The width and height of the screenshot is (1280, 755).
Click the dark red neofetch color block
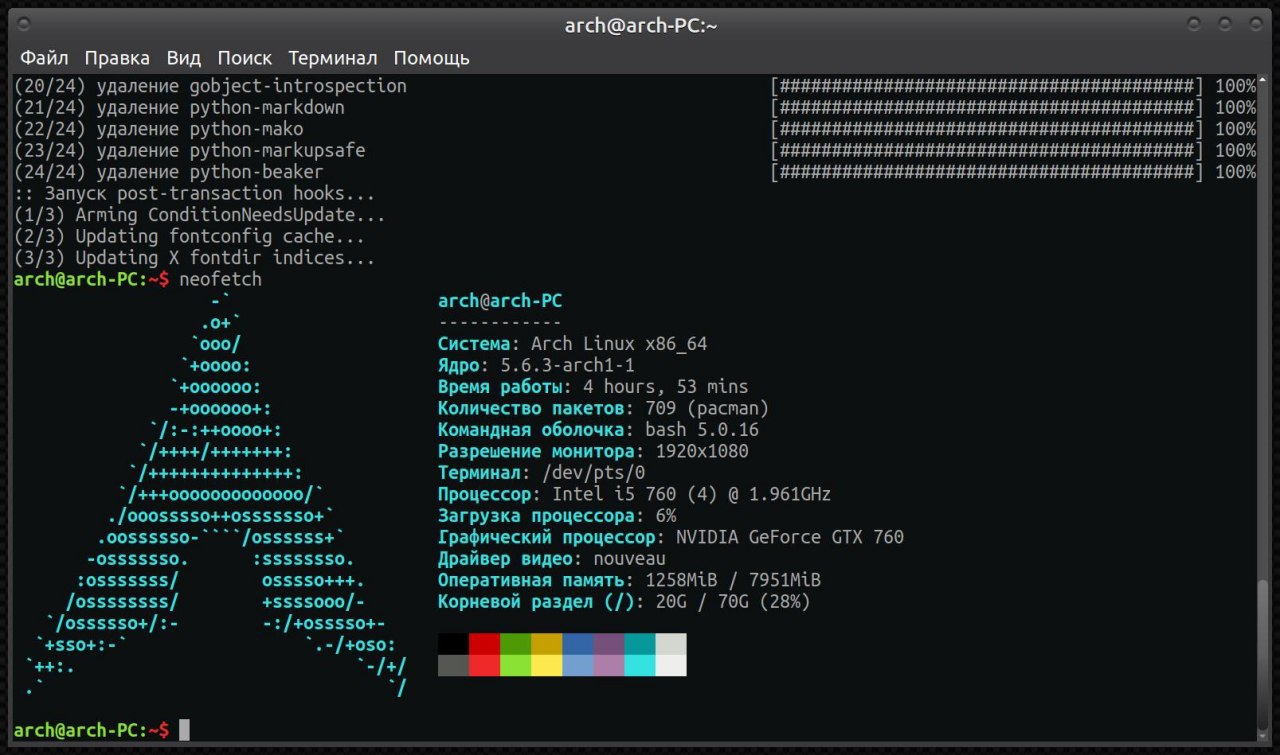click(484, 644)
